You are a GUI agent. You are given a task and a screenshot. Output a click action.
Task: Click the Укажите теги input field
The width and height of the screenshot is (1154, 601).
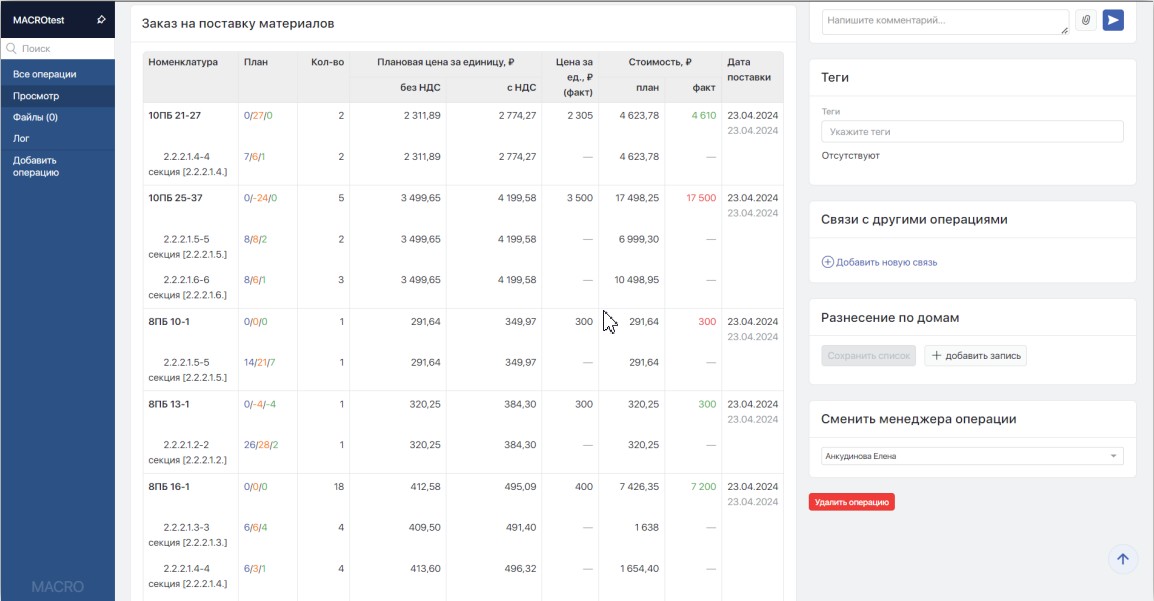(x=971, y=132)
